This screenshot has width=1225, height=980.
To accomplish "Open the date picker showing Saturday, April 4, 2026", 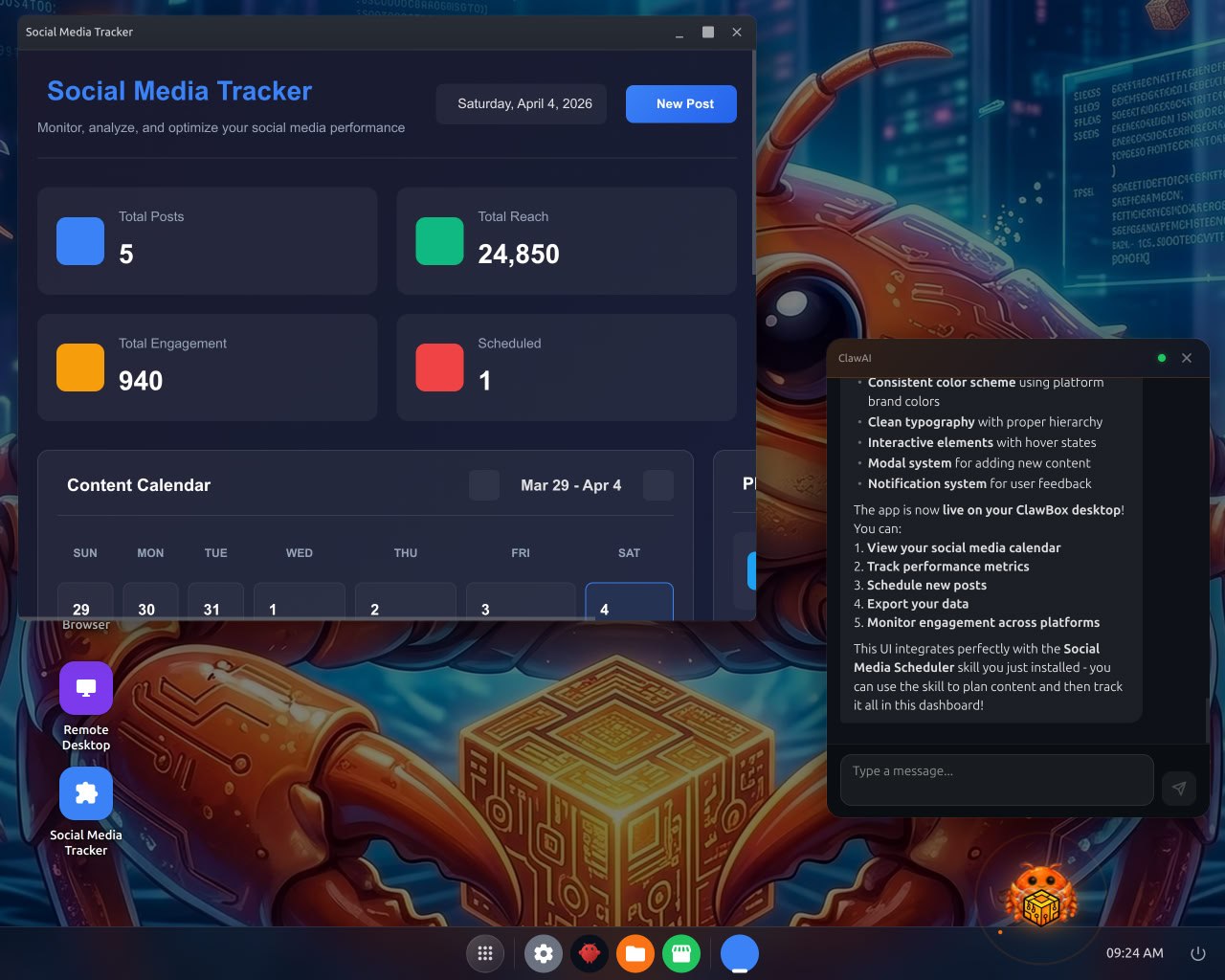I will tap(521, 103).
